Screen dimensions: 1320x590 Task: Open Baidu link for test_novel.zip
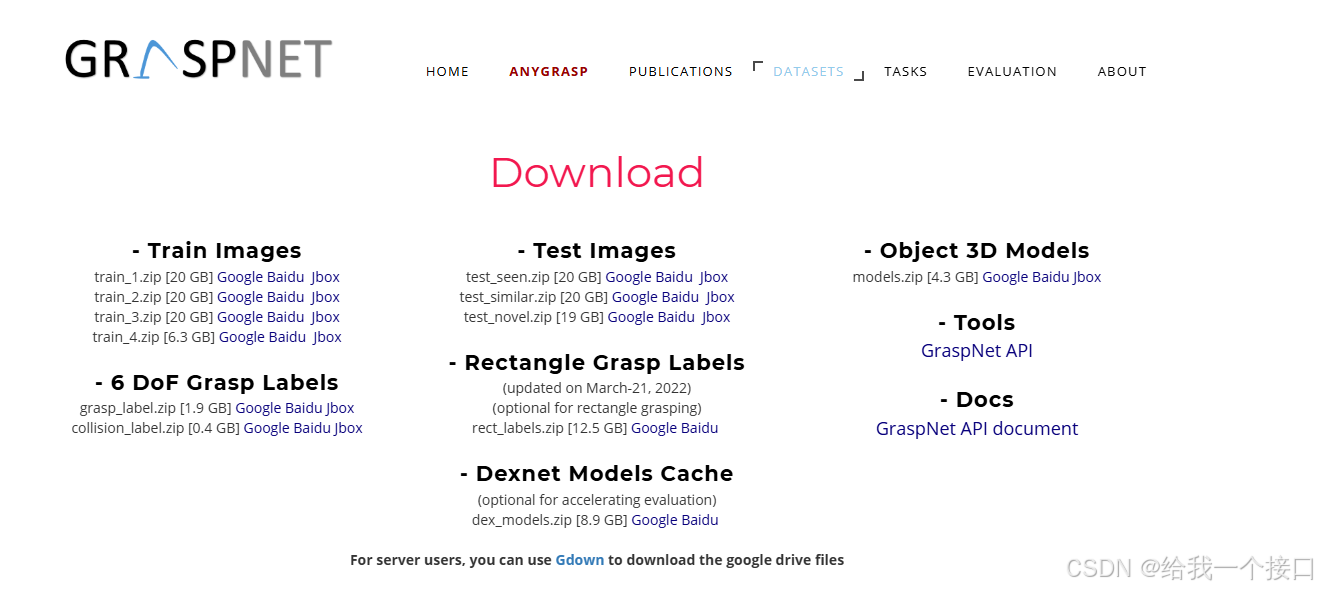[x=677, y=317]
